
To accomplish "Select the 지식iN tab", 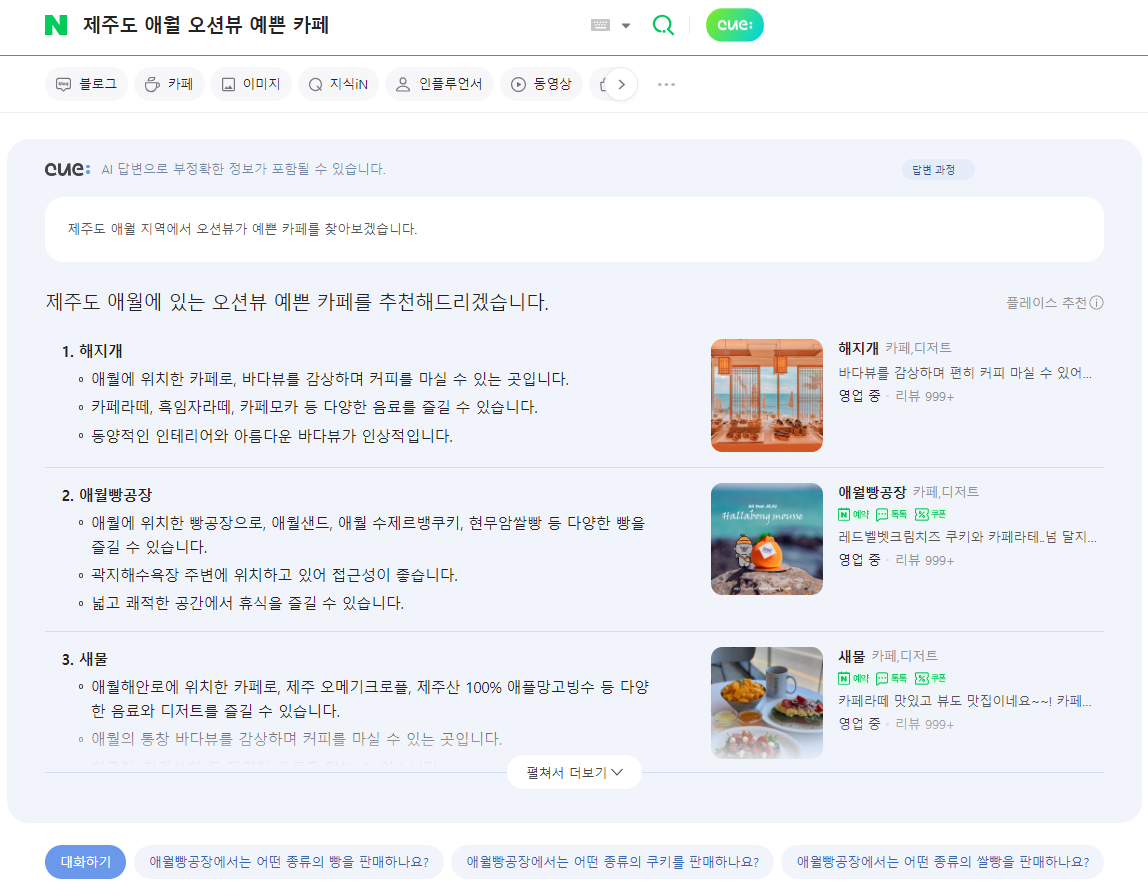I will pos(338,84).
